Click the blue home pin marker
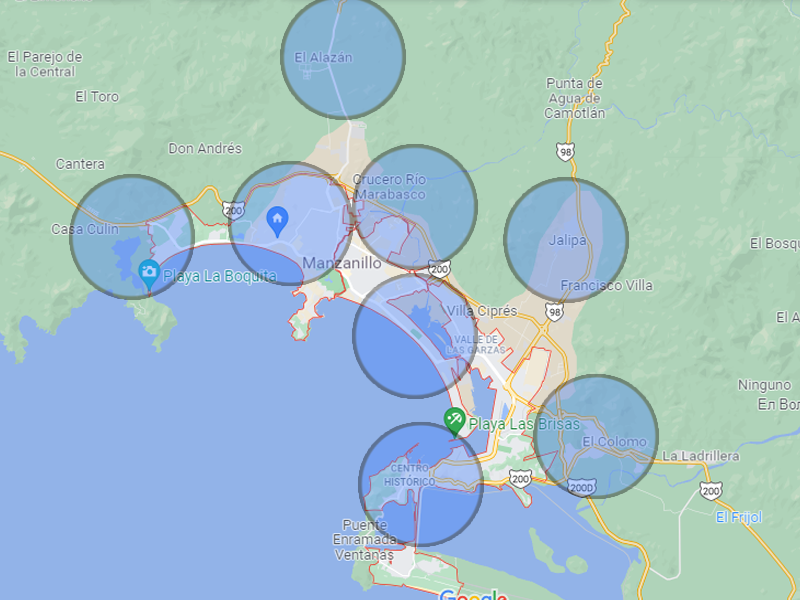This screenshot has width=800, height=600. [278, 221]
